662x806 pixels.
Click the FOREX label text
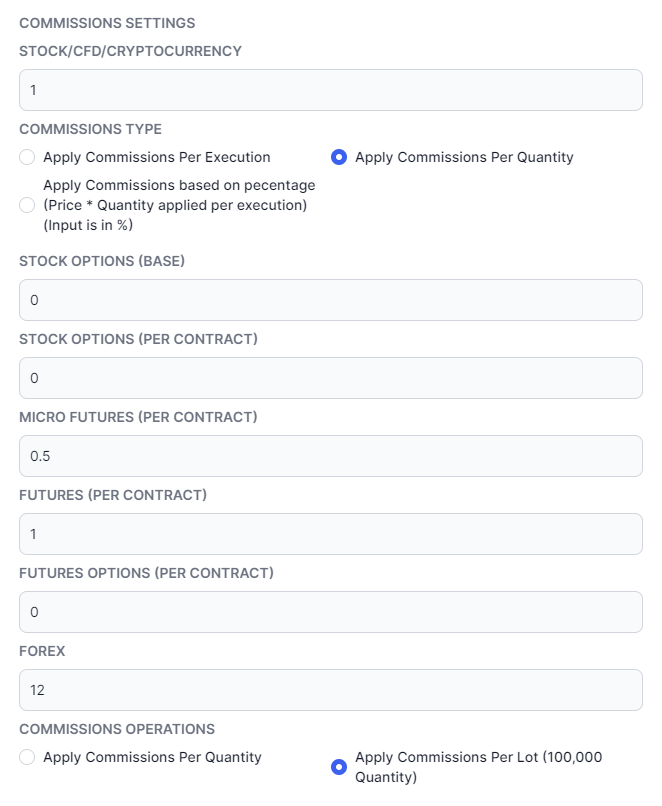[x=42, y=651]
